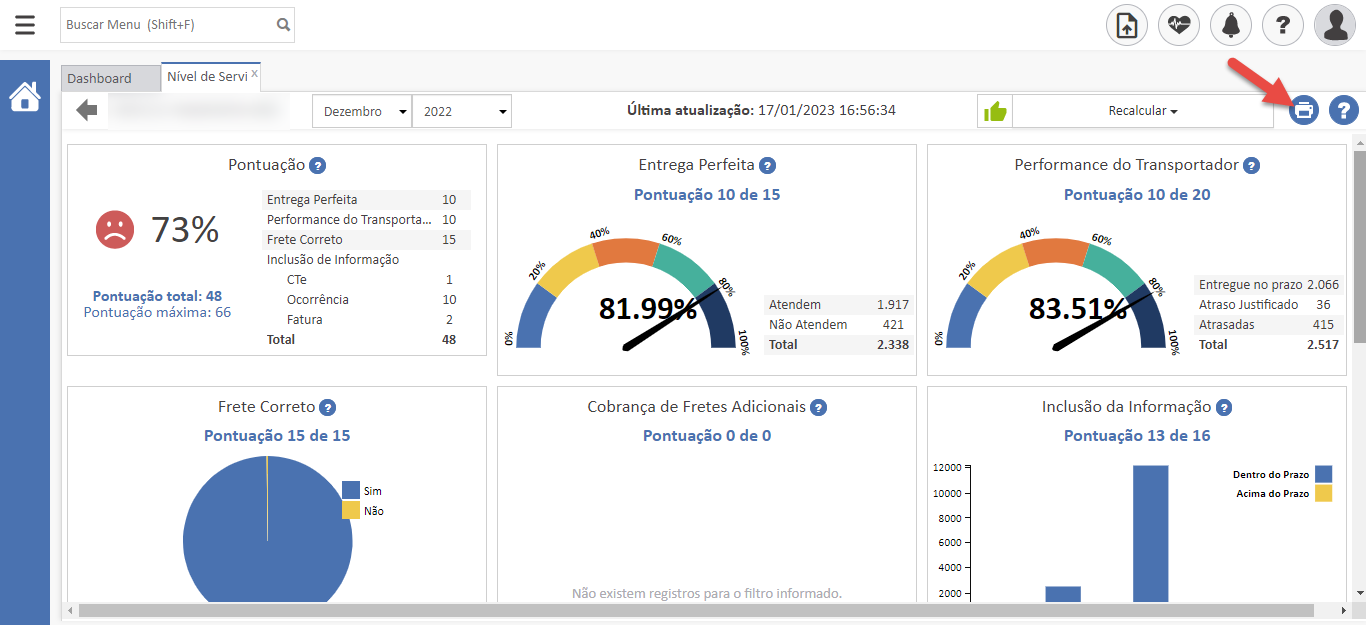Click the system health heartbeat icon

pyautogui.click(x=1178, y=25)
